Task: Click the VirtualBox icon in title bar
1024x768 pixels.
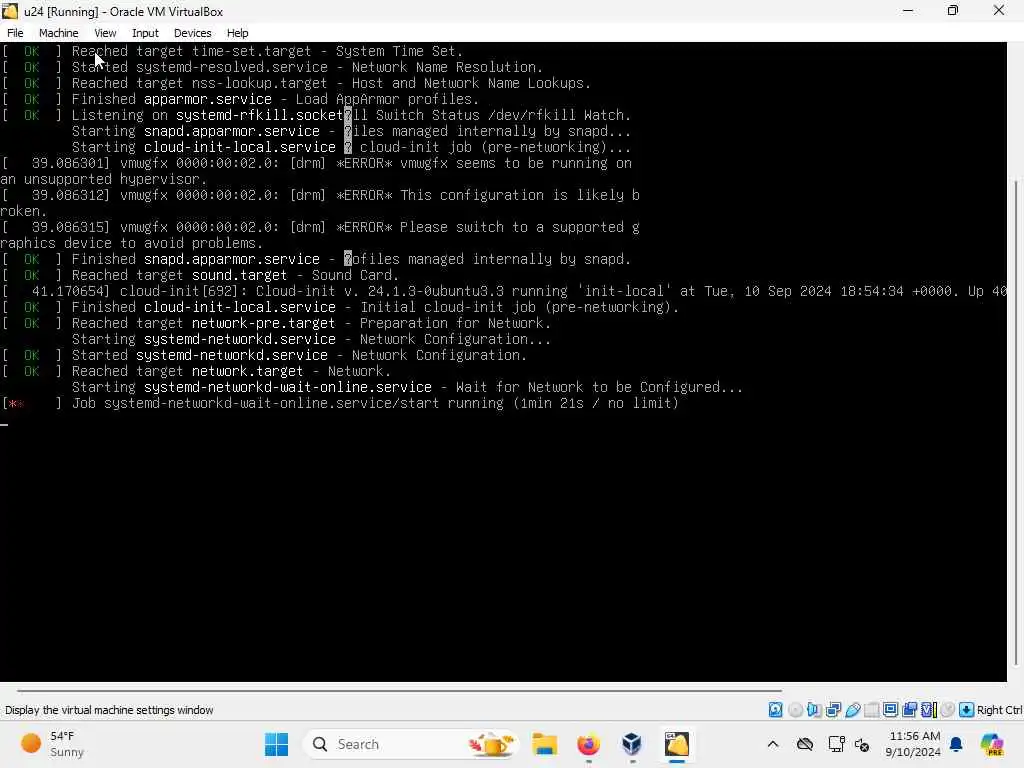Action: 10,11
